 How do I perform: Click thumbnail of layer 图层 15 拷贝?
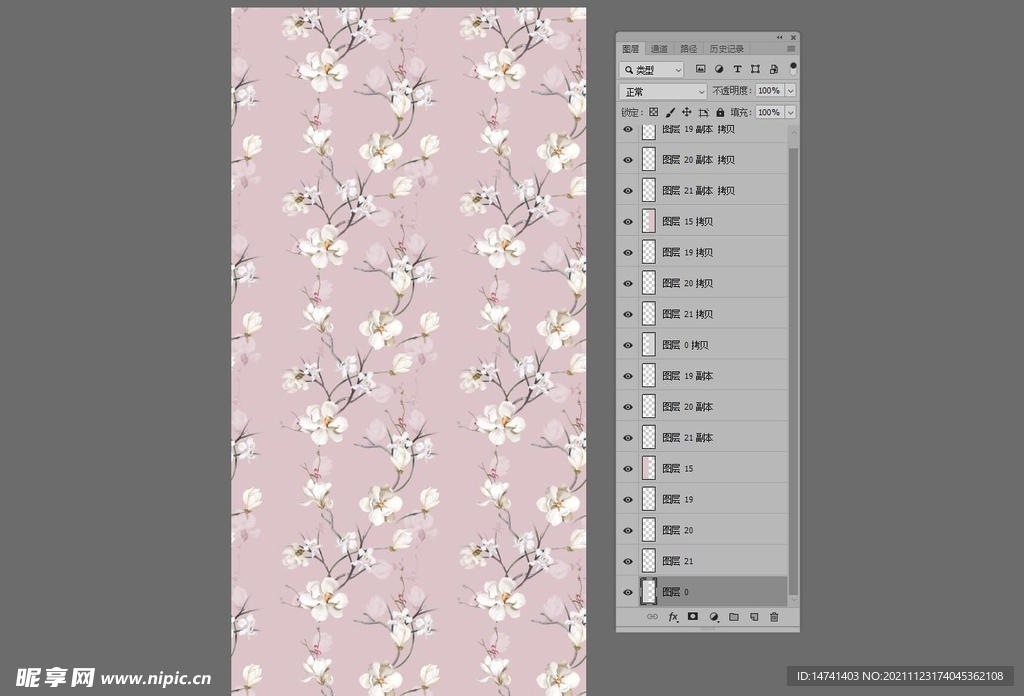(x=648, y=221)
